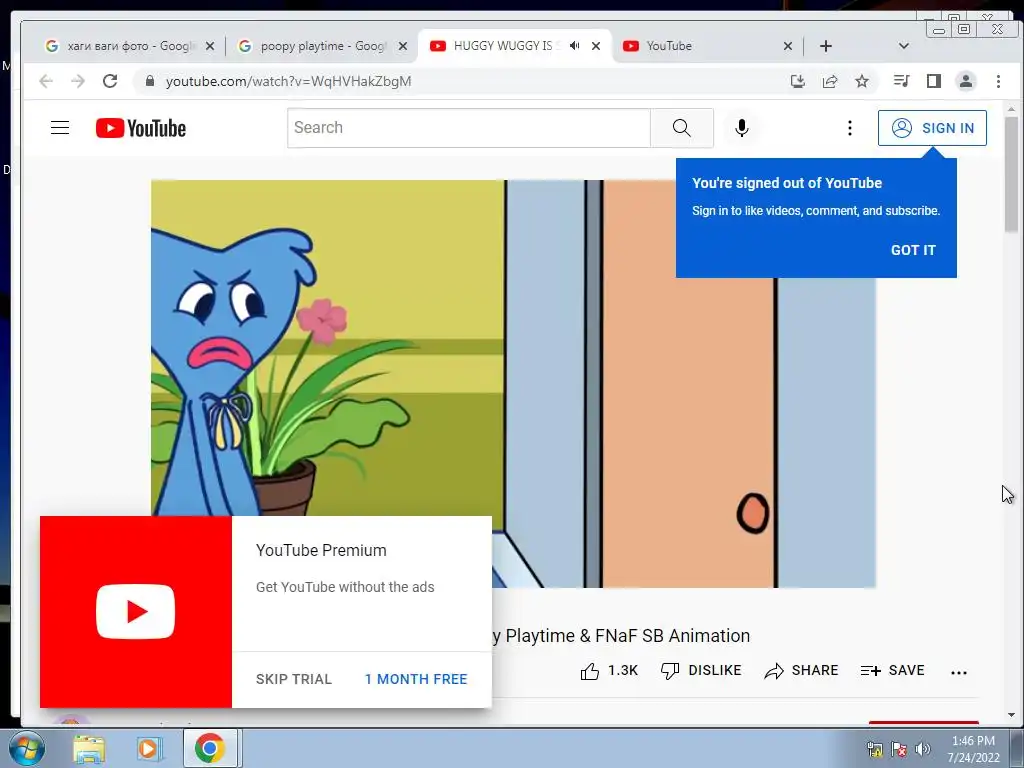Click the magnifier search button
The width and height of the screenshot is (1024, 768).
pyautogui.click(x=681, y=127)
